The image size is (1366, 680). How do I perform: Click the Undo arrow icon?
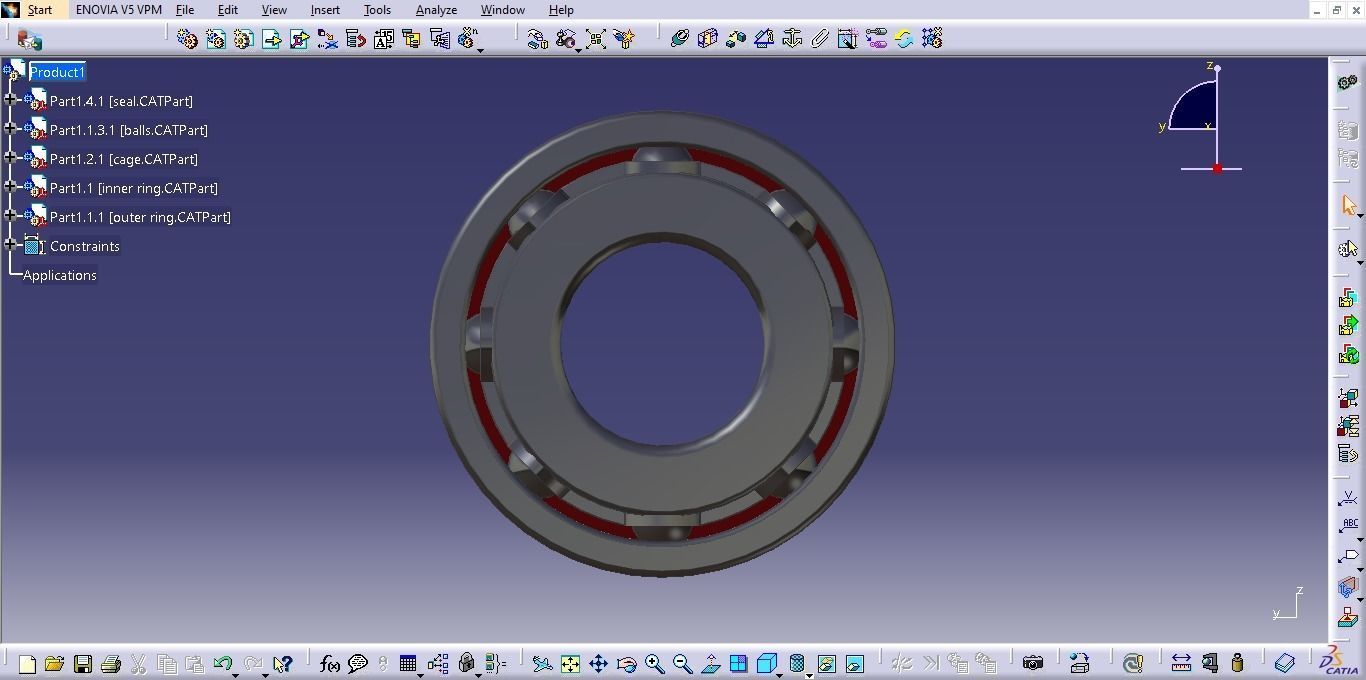222,663
